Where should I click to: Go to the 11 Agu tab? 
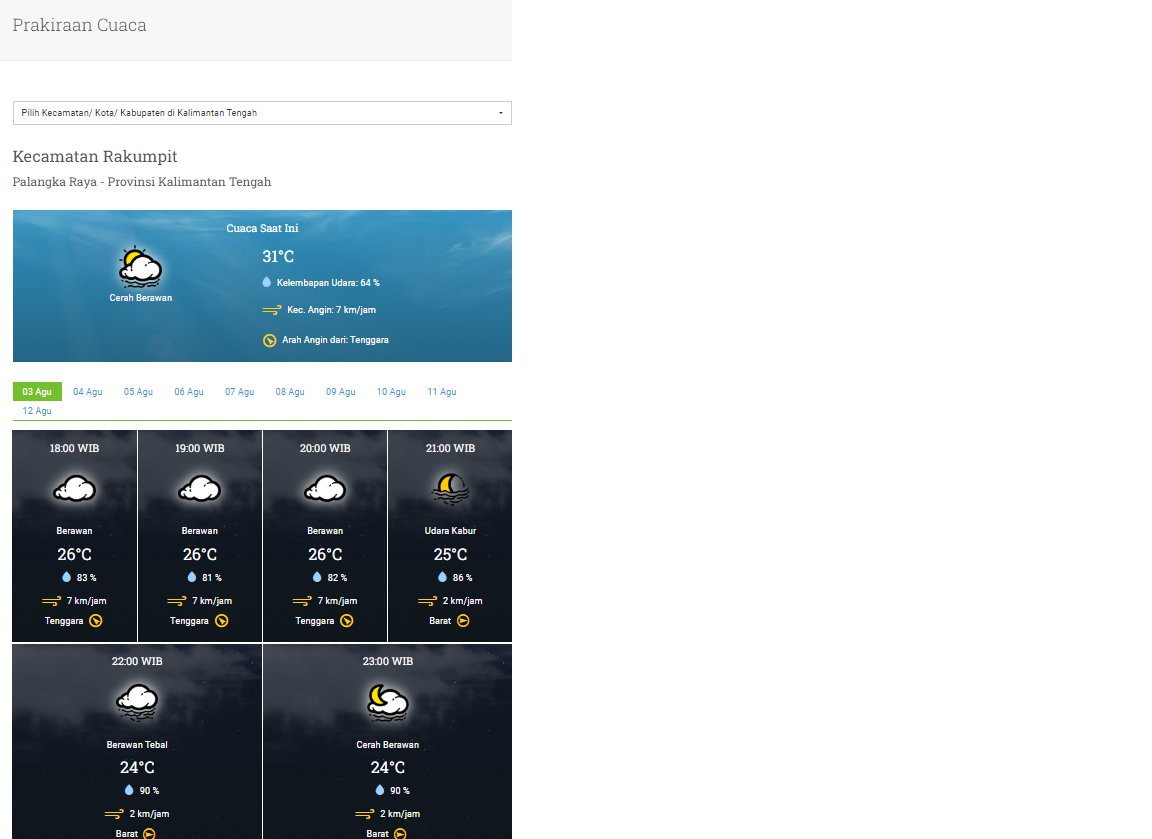(442, 392)
